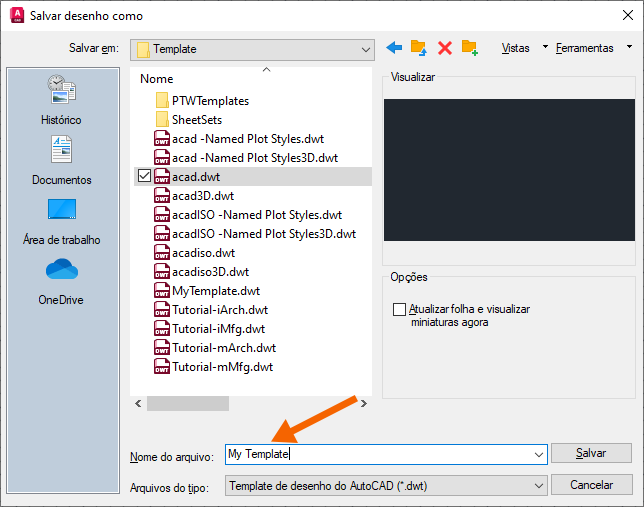Open the Área de trabalho shortcut
Viewport: 644px width, 507px height.
62,221
